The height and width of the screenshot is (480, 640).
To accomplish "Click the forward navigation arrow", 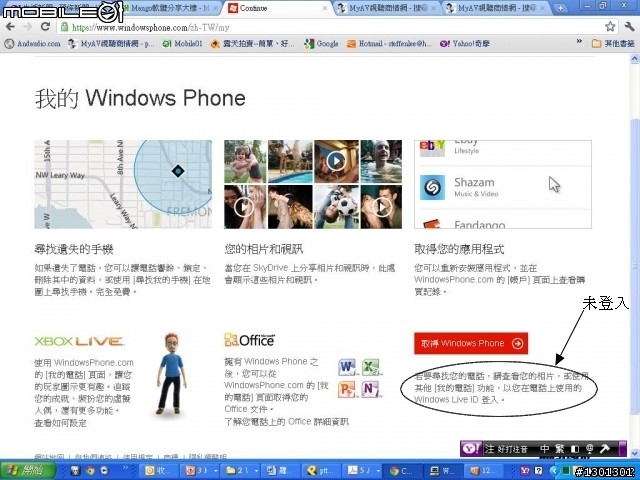I will click(28, 27).
